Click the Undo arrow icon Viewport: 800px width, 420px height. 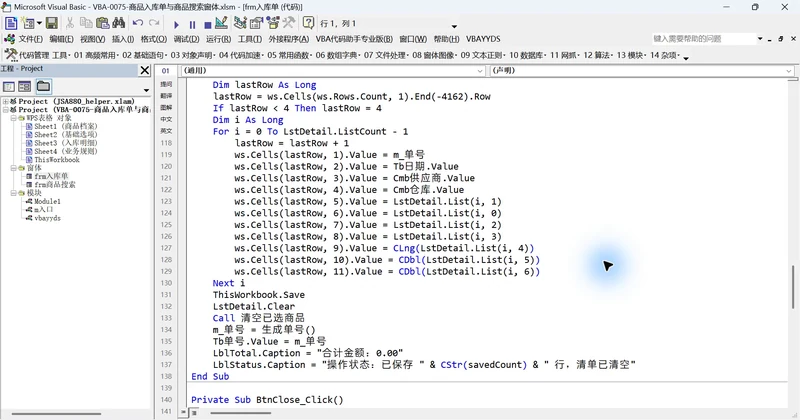click(138, 23)
